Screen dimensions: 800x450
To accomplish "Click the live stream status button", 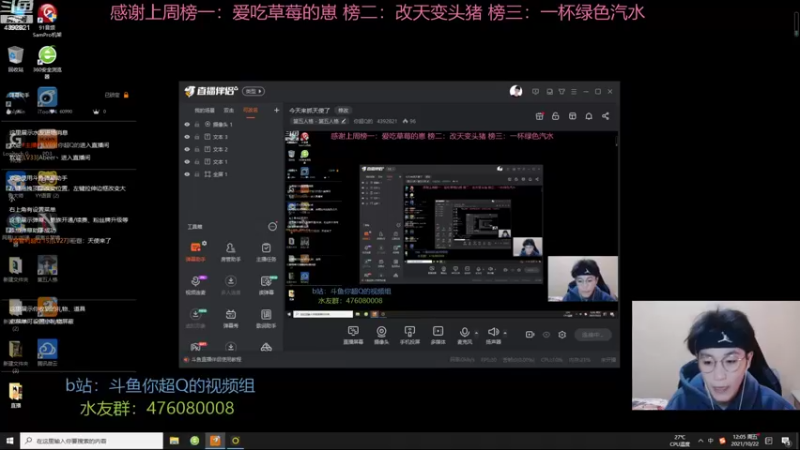I will pos(592,335).
